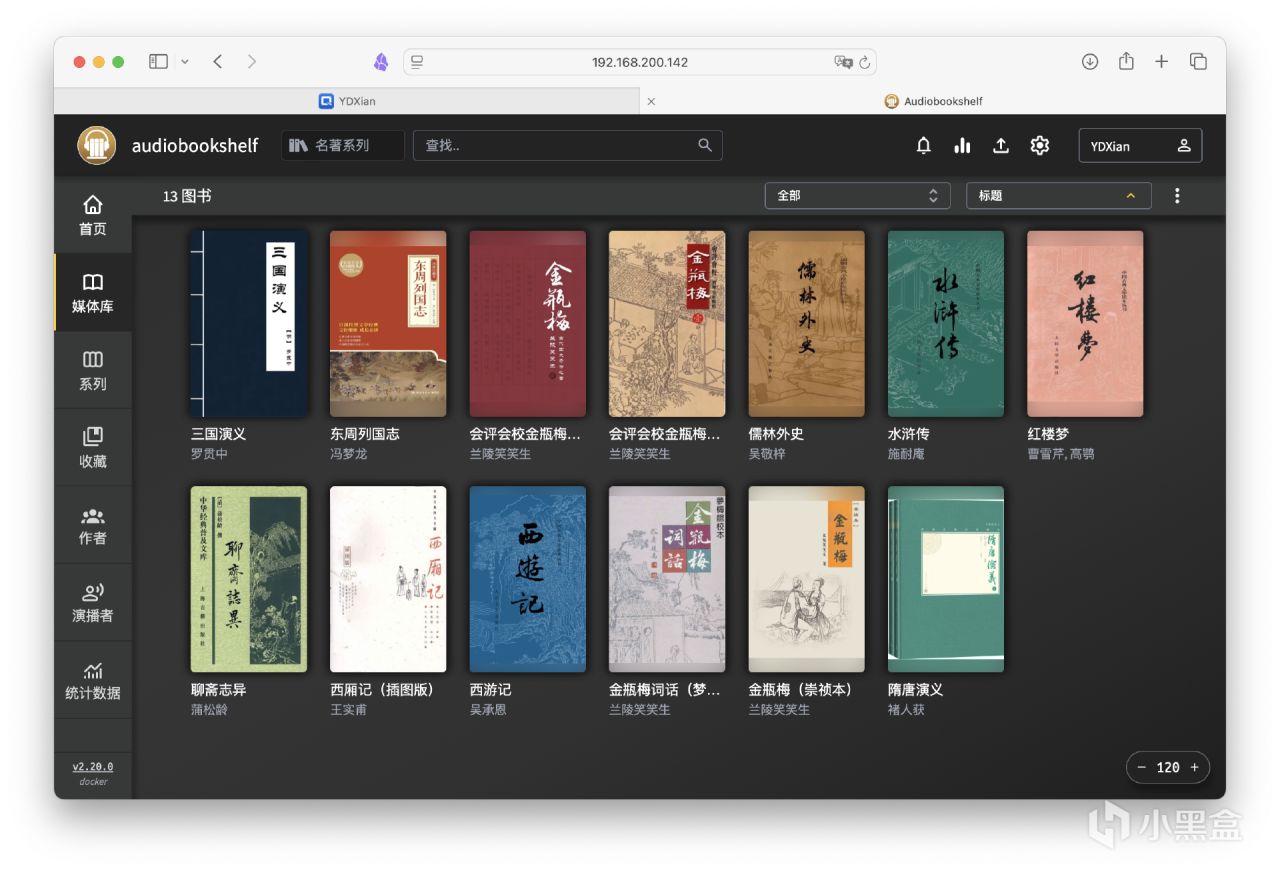
Task: Go forward in Safari
Action: coord(252,62)
